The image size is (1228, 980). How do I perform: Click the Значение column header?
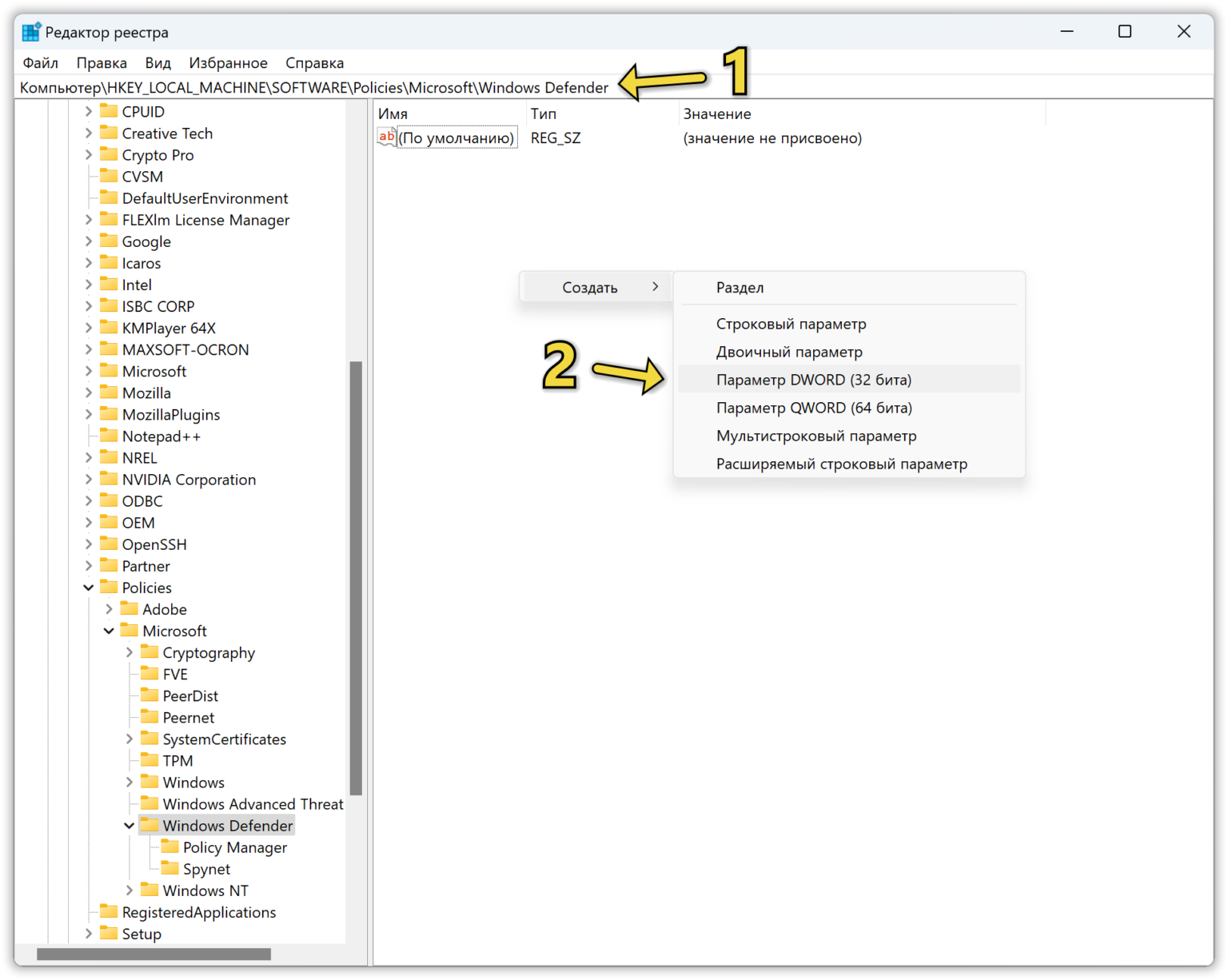(717, 114)
